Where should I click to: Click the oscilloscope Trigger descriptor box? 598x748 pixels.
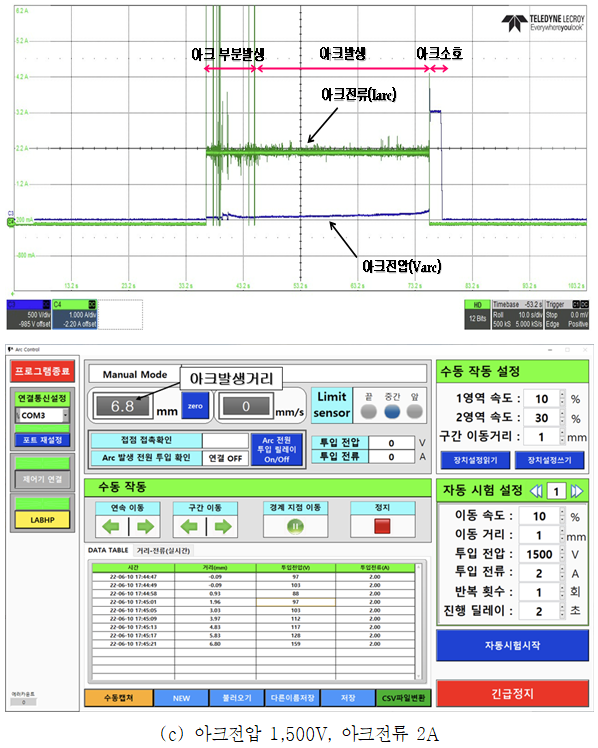(567, 314)
